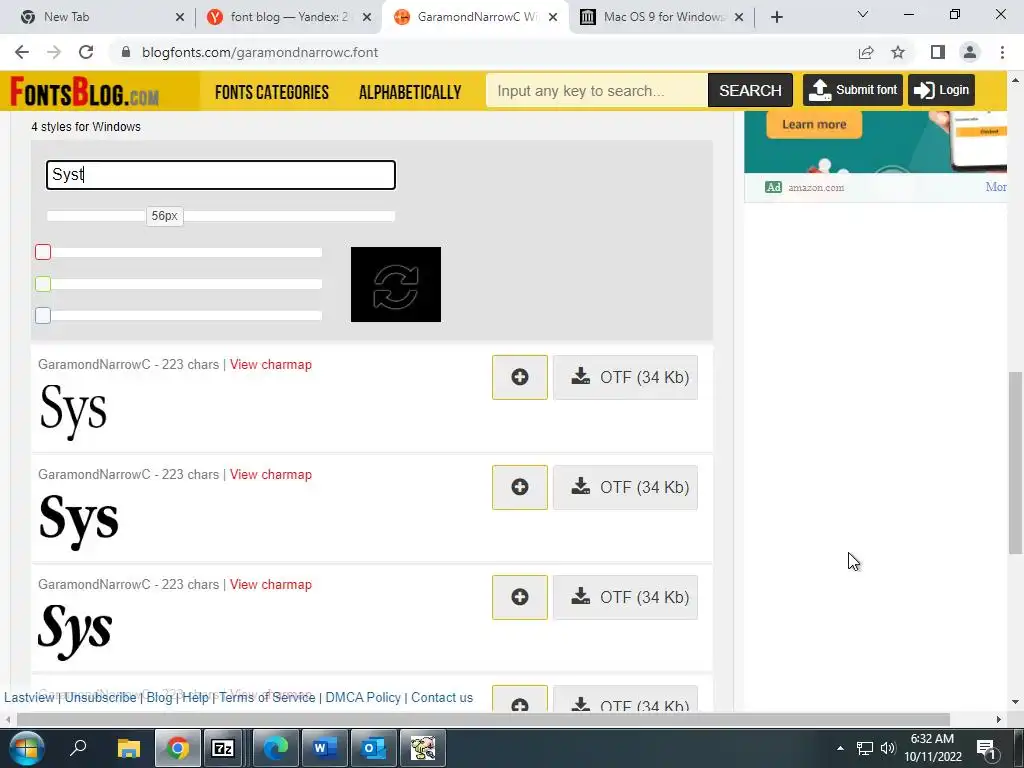Open the Windows Start menu
This screenshot has width=1024, height=768.
point(26,748)
